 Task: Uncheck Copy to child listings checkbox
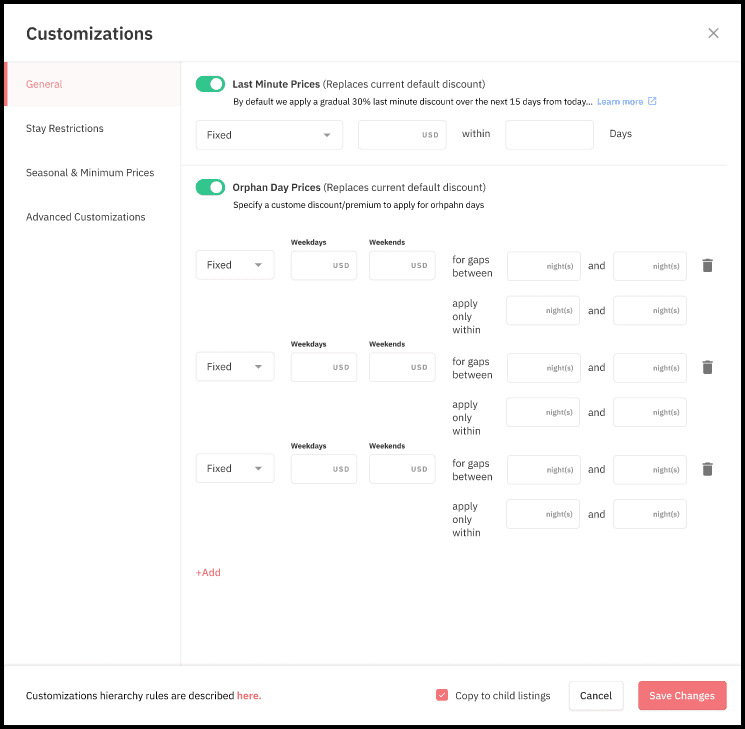pos(441,695)
